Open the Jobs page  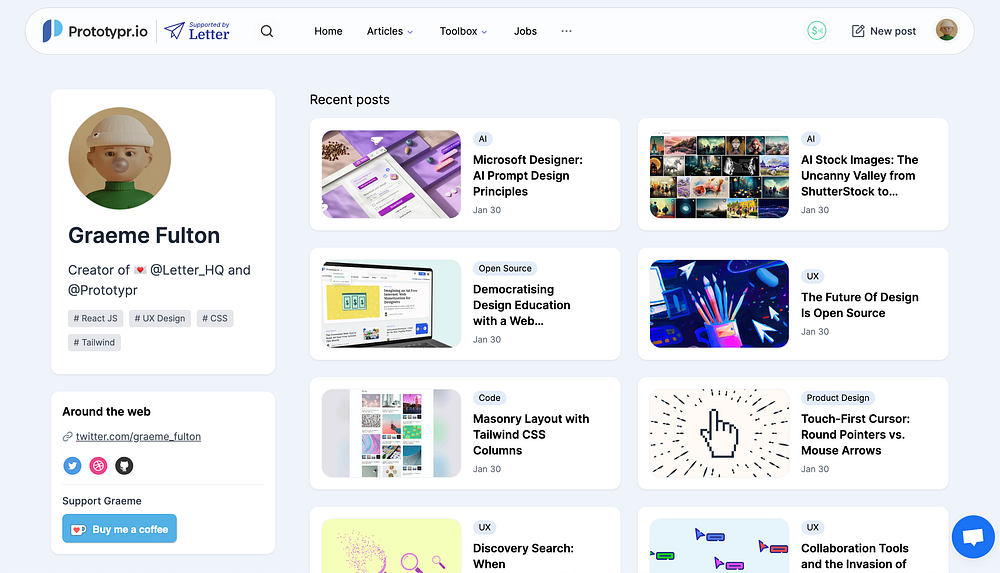[x=525, y=31]
